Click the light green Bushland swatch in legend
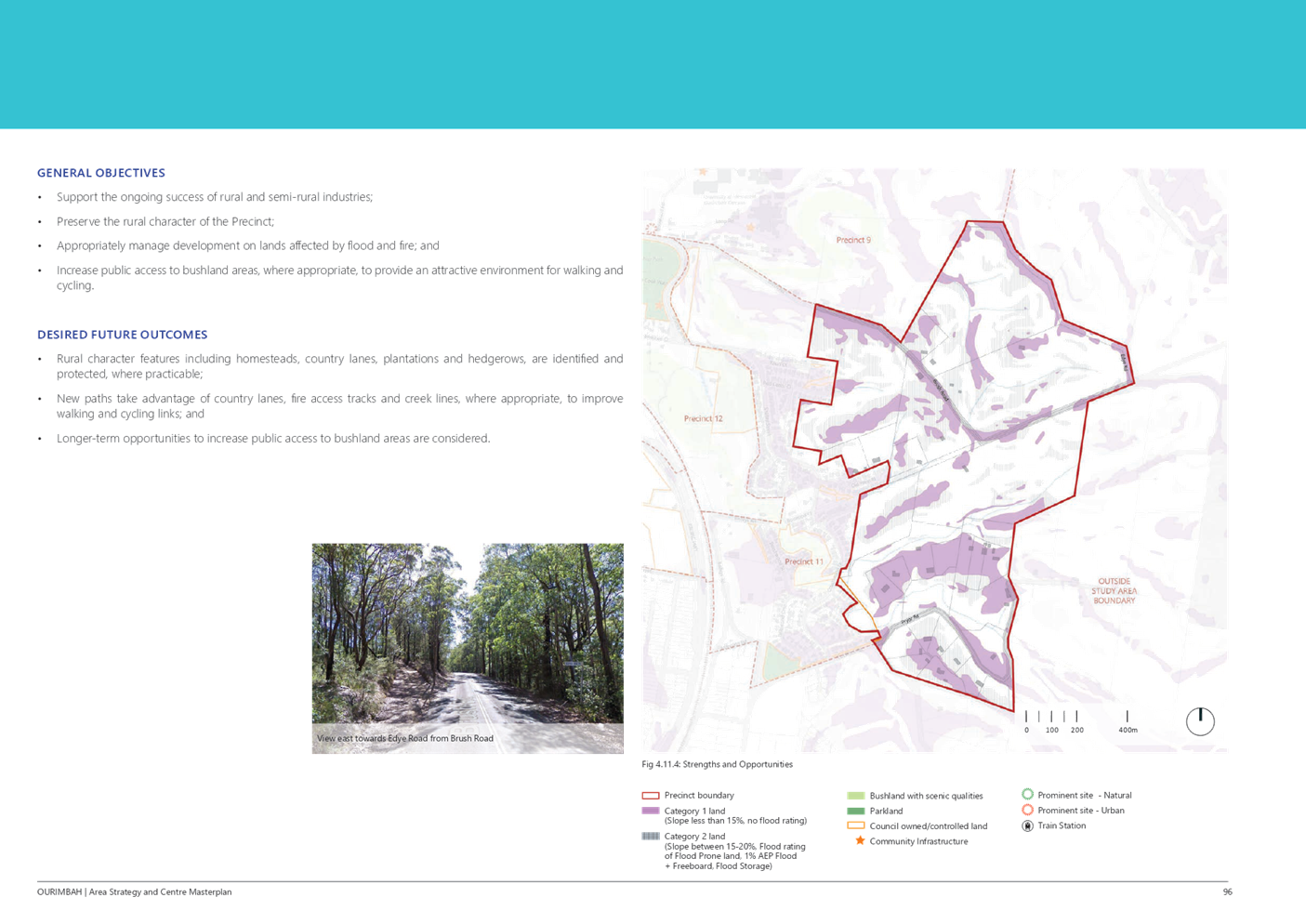Viewport: 1306px width, 924px height. click(x=856, y=796)
